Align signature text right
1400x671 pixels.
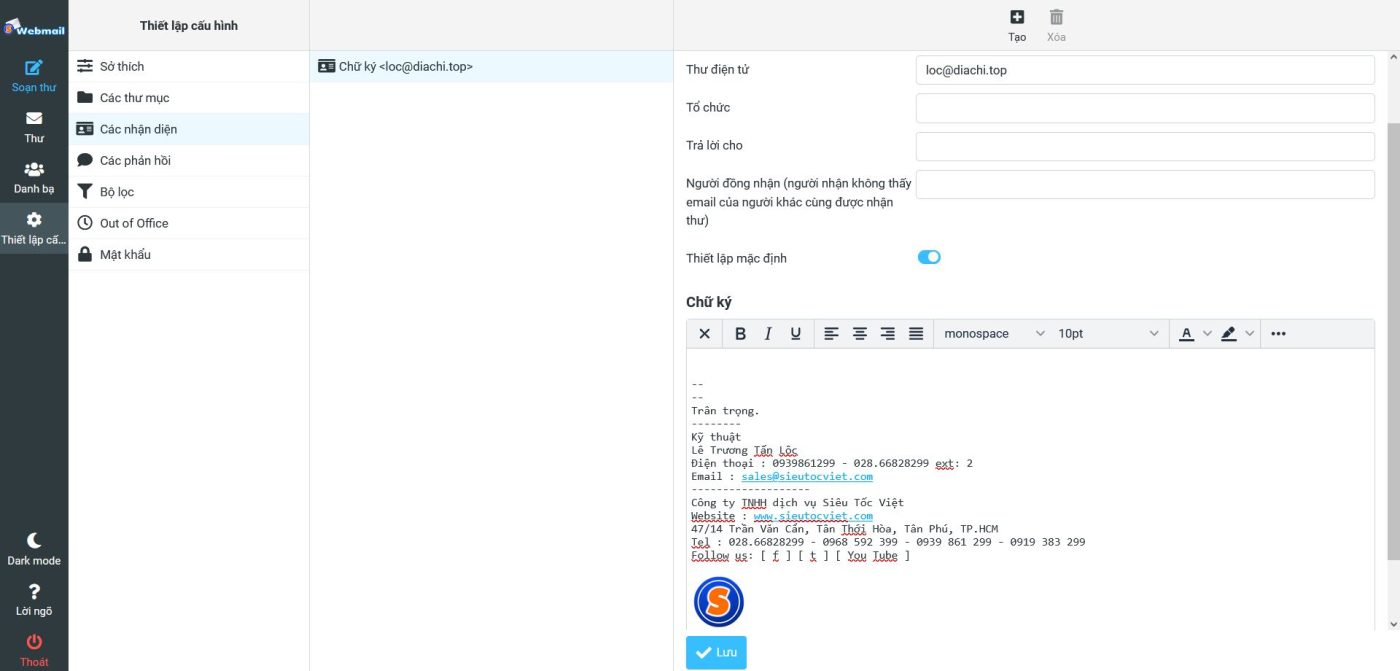[x=887, y=334]
